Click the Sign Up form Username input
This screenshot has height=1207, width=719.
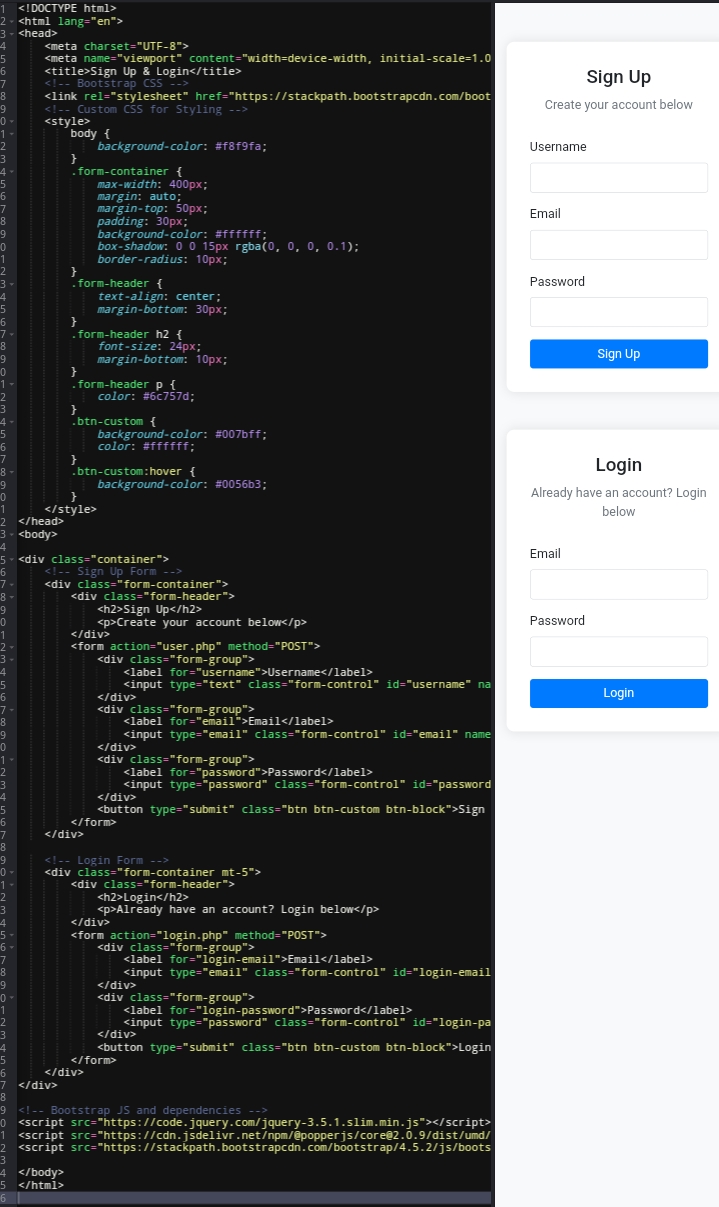[x=618, y=178]
